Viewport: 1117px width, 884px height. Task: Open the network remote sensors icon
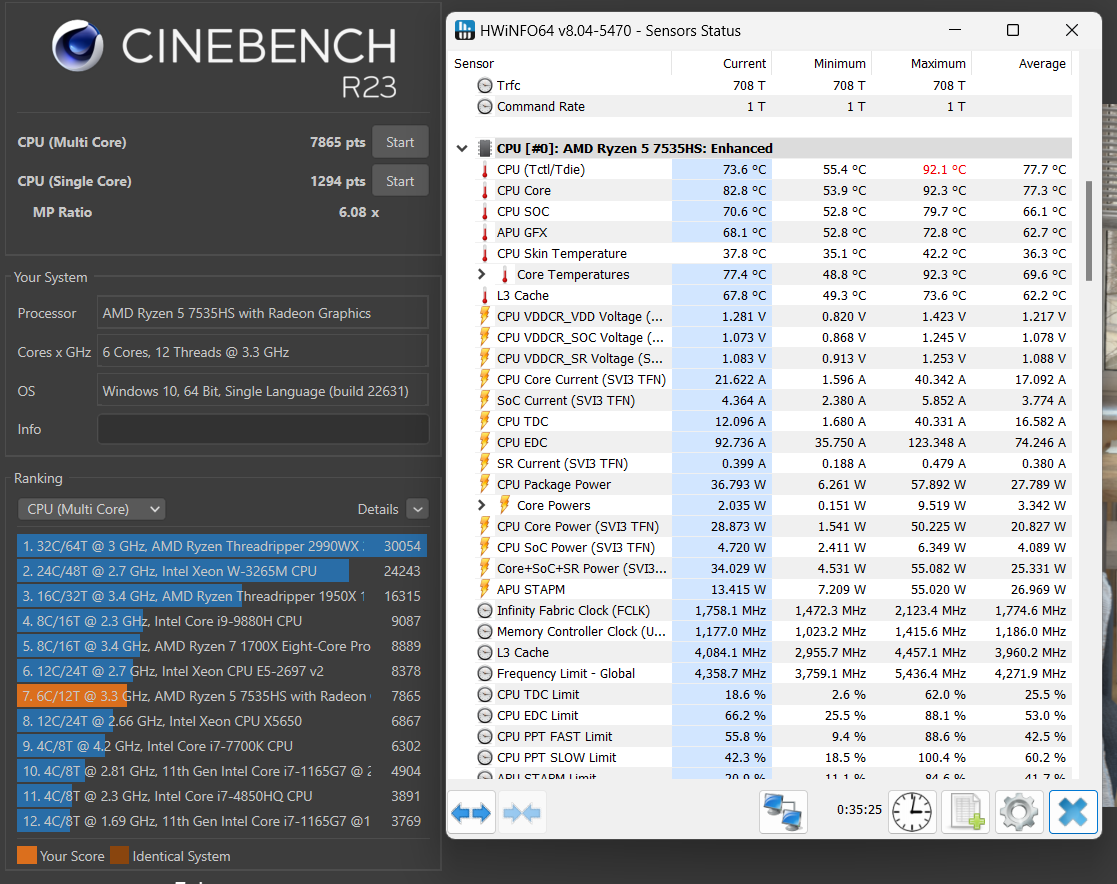pos(783,812)
